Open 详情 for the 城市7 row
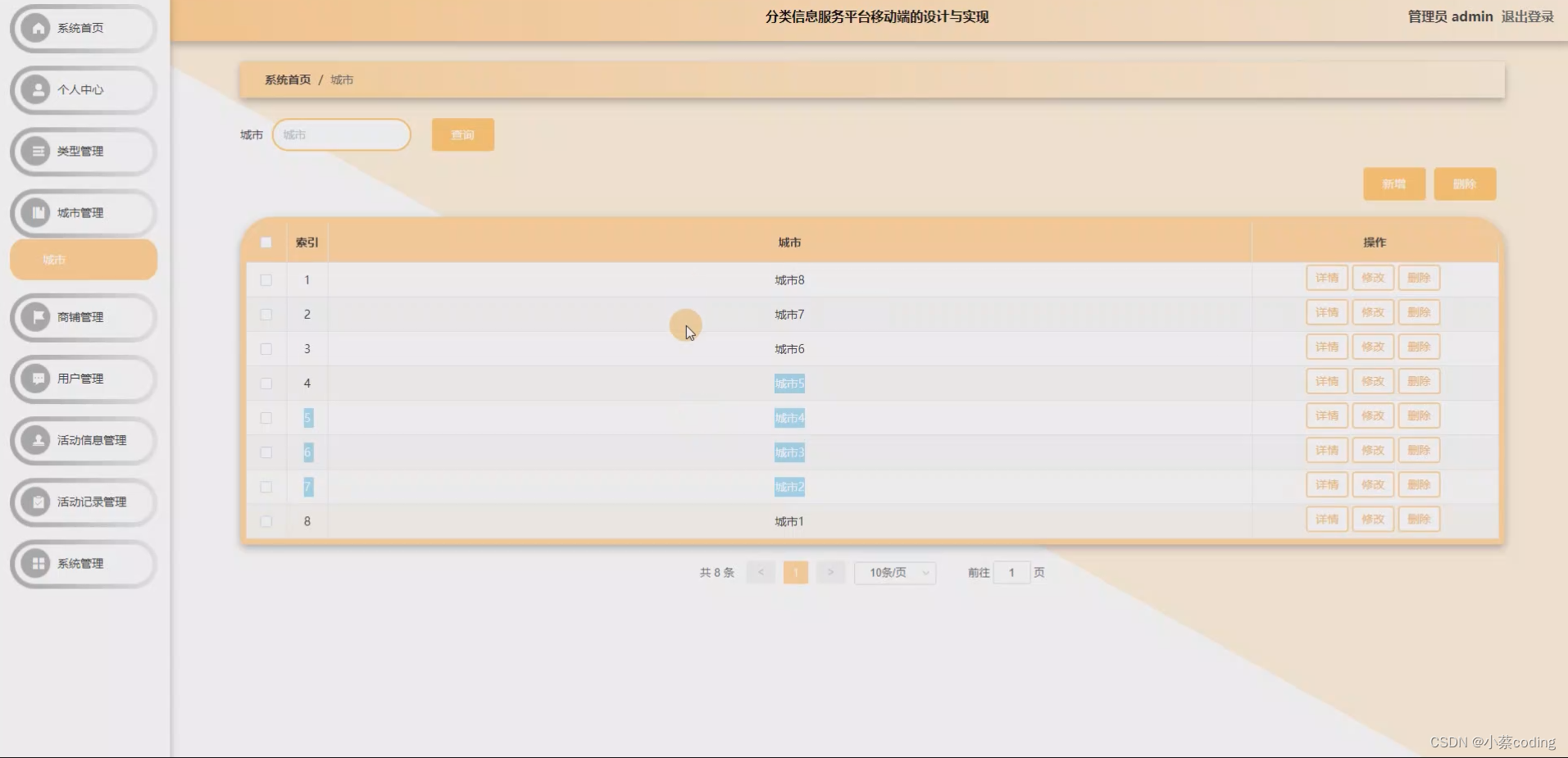The image size is (1568, 758). pyautogui.click(x=1327, y=312)
